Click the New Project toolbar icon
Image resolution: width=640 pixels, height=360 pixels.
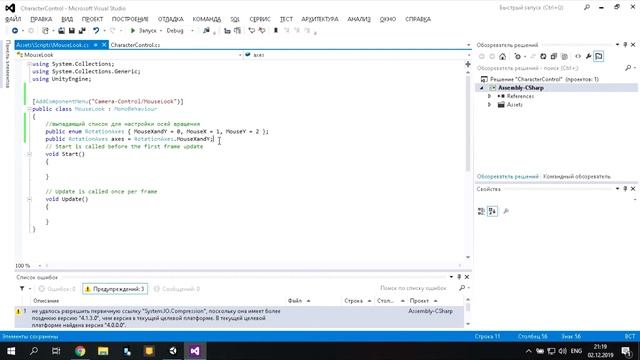45,31
